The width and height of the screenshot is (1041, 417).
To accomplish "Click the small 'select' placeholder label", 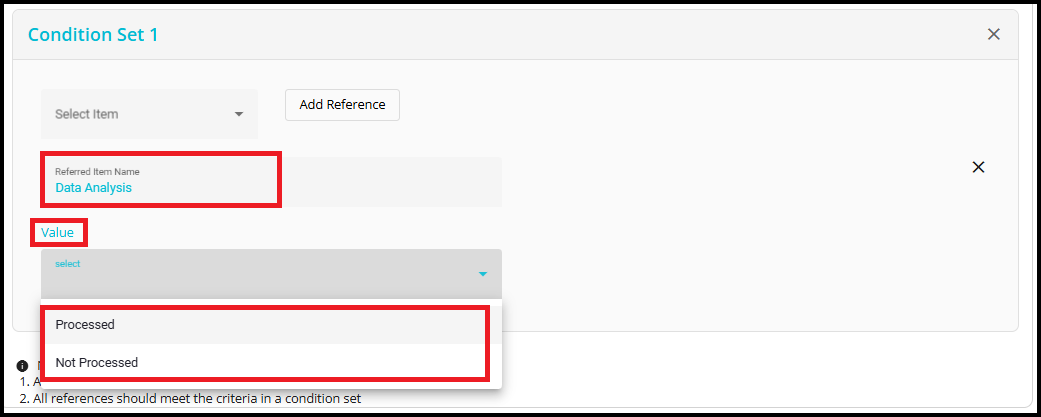I will [68, 264].
